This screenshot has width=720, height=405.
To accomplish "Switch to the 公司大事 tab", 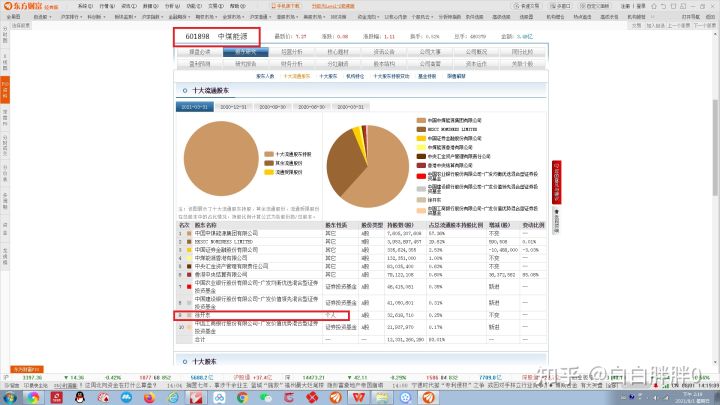I will pos(430,52).
